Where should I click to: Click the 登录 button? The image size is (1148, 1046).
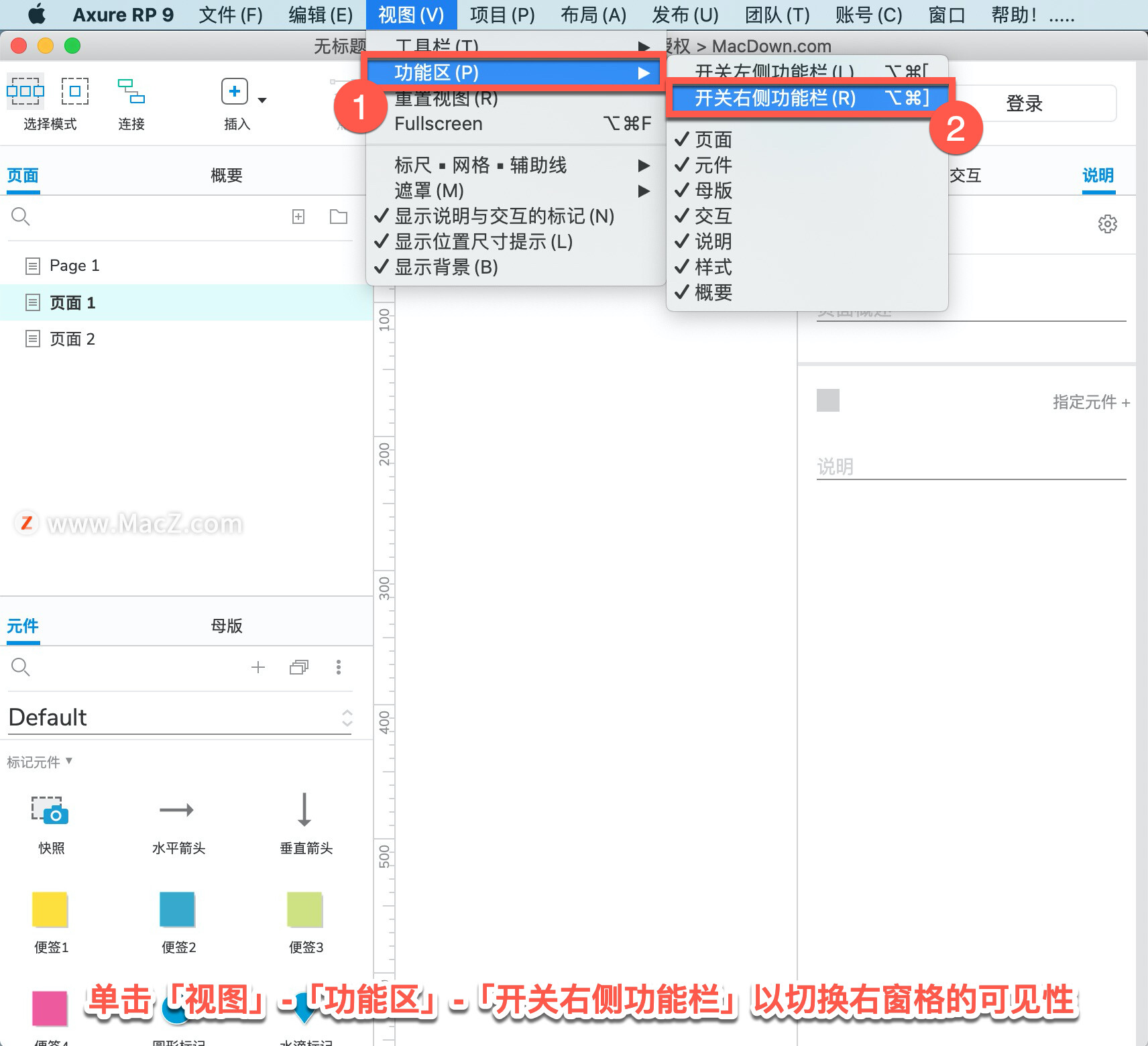[1024, 103]
